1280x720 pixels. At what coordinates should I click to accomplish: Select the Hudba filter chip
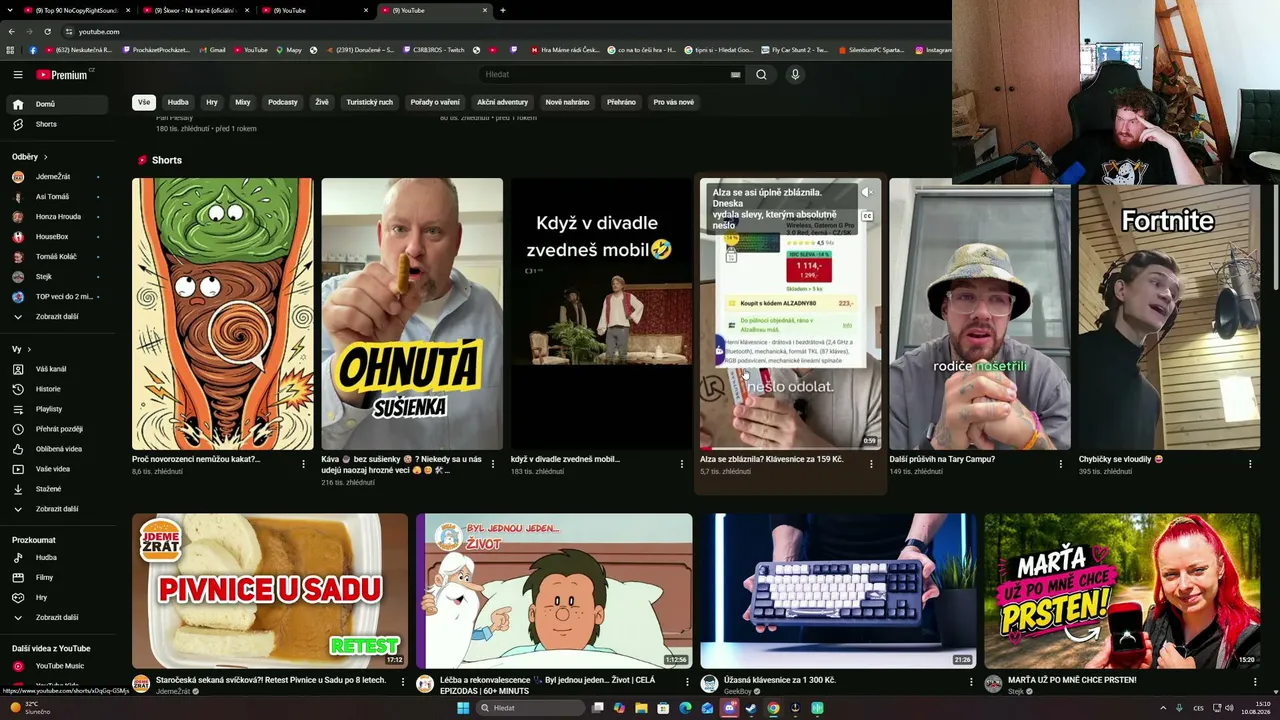[178, 102]
